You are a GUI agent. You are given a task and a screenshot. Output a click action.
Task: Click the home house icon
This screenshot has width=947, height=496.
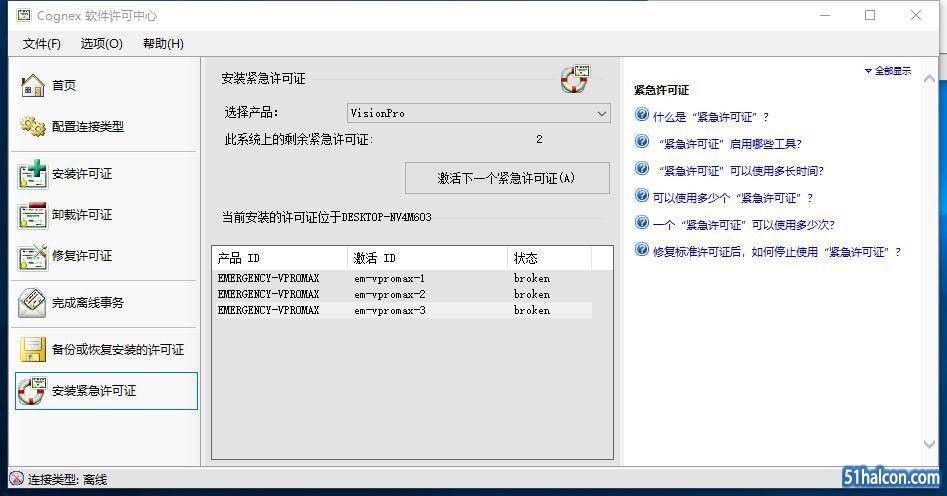pyautogui.click(x=33, y=85)
